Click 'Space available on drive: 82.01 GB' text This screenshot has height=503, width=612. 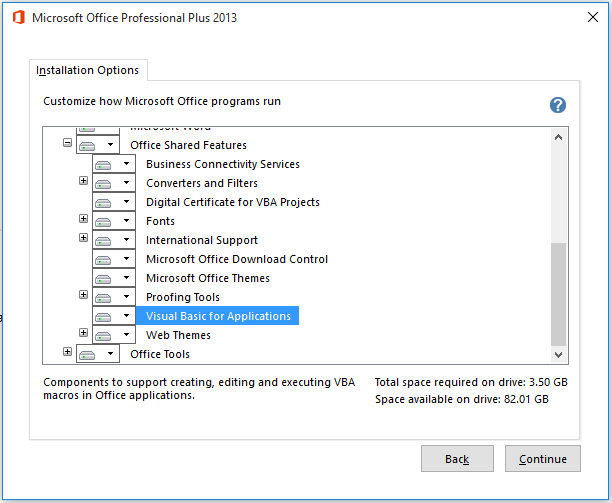pos(462,399)
